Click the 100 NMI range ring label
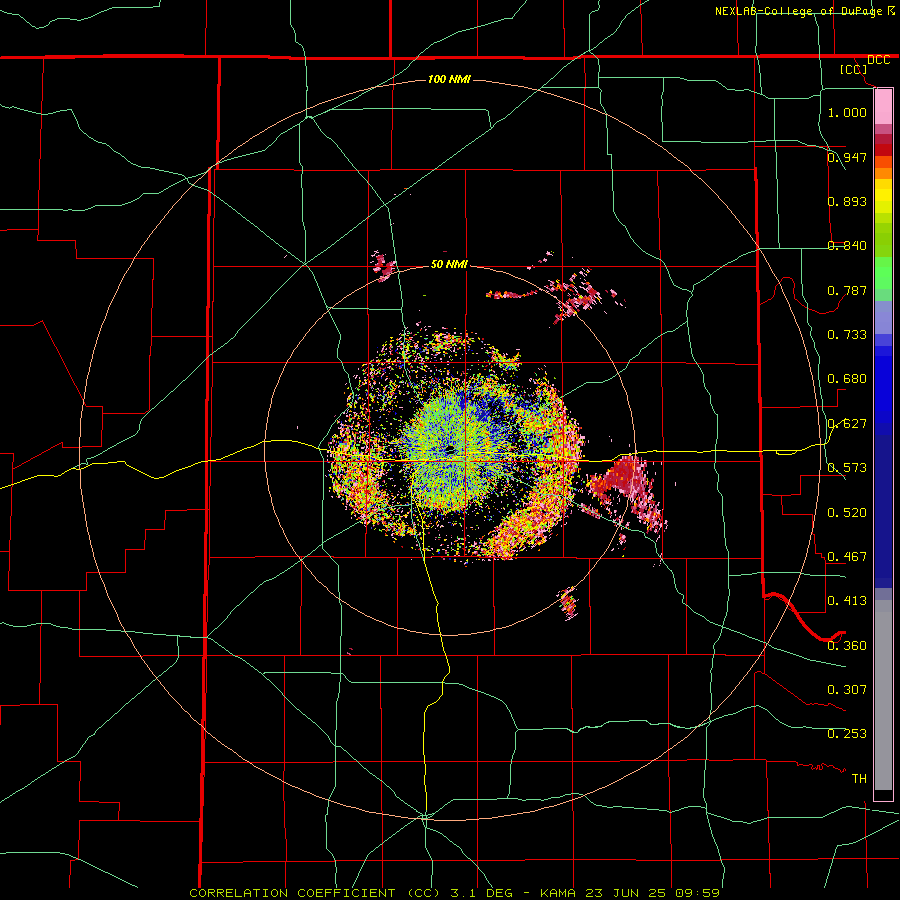The height and width of the screenshot is (900, 900). [x=449, y=79]
